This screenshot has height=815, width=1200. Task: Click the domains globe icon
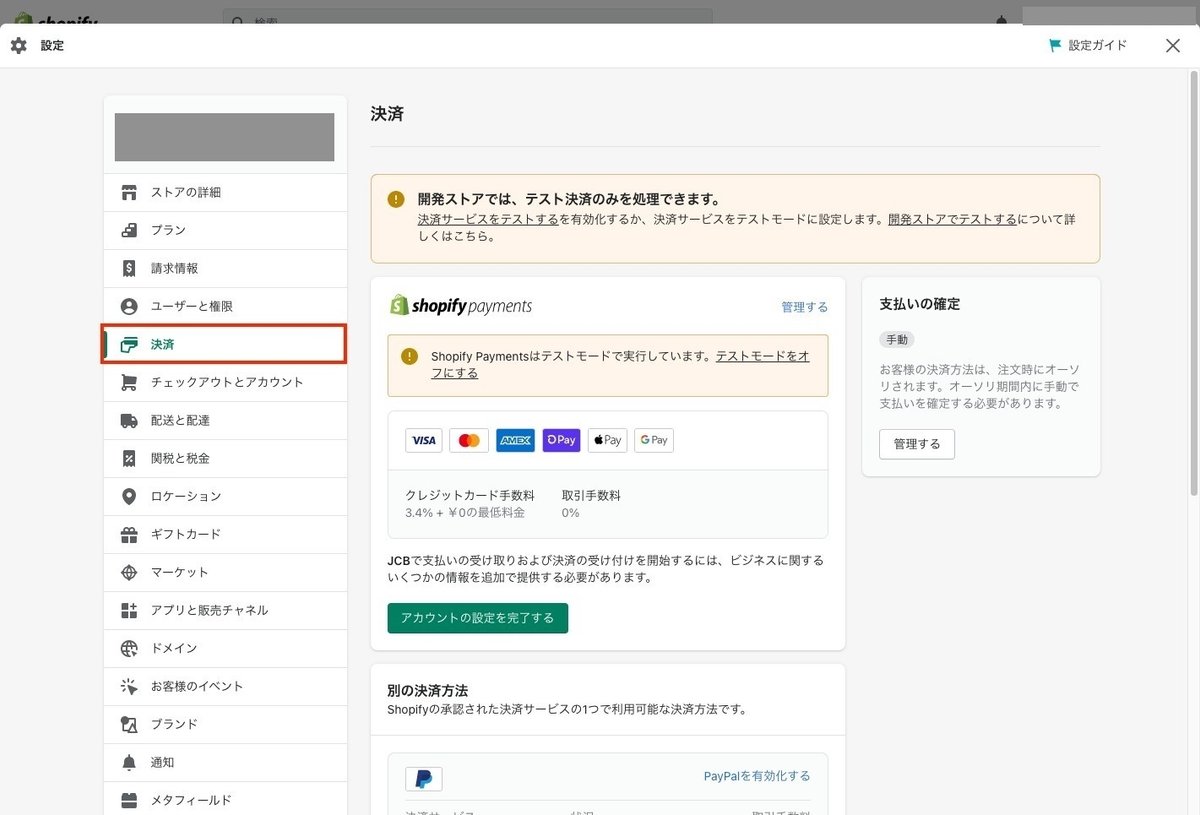pyautogui.click(x=129, y=648)
